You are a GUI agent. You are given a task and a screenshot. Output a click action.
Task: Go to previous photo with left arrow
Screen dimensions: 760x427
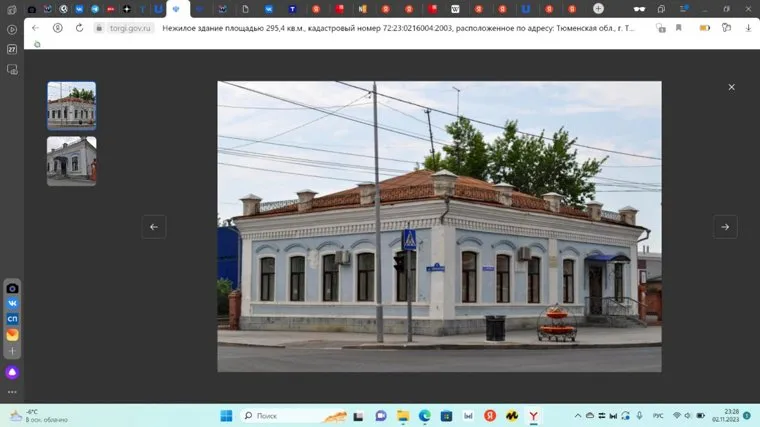coord(154,227)
